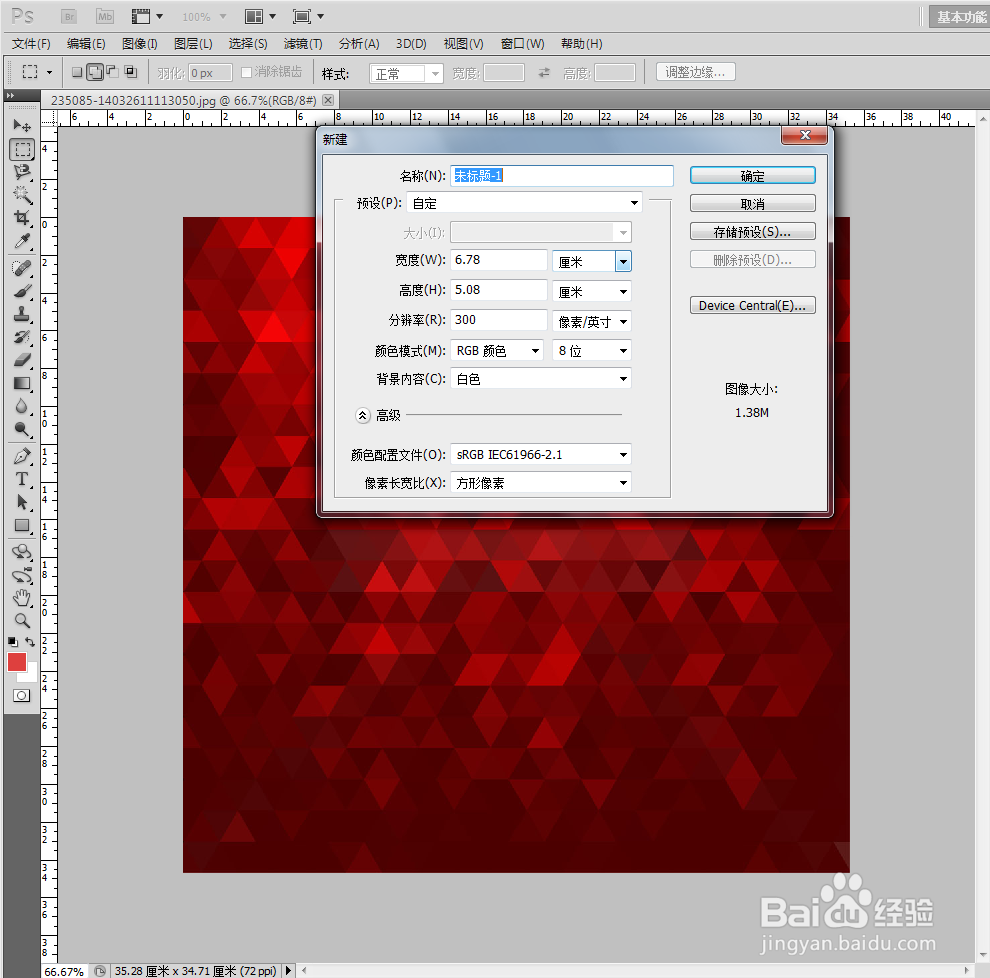Image resolution: width=990 pixels, height=978 pixels.
Task: Click the 基本功能 workspace button
Action: [x=961, y=17]
